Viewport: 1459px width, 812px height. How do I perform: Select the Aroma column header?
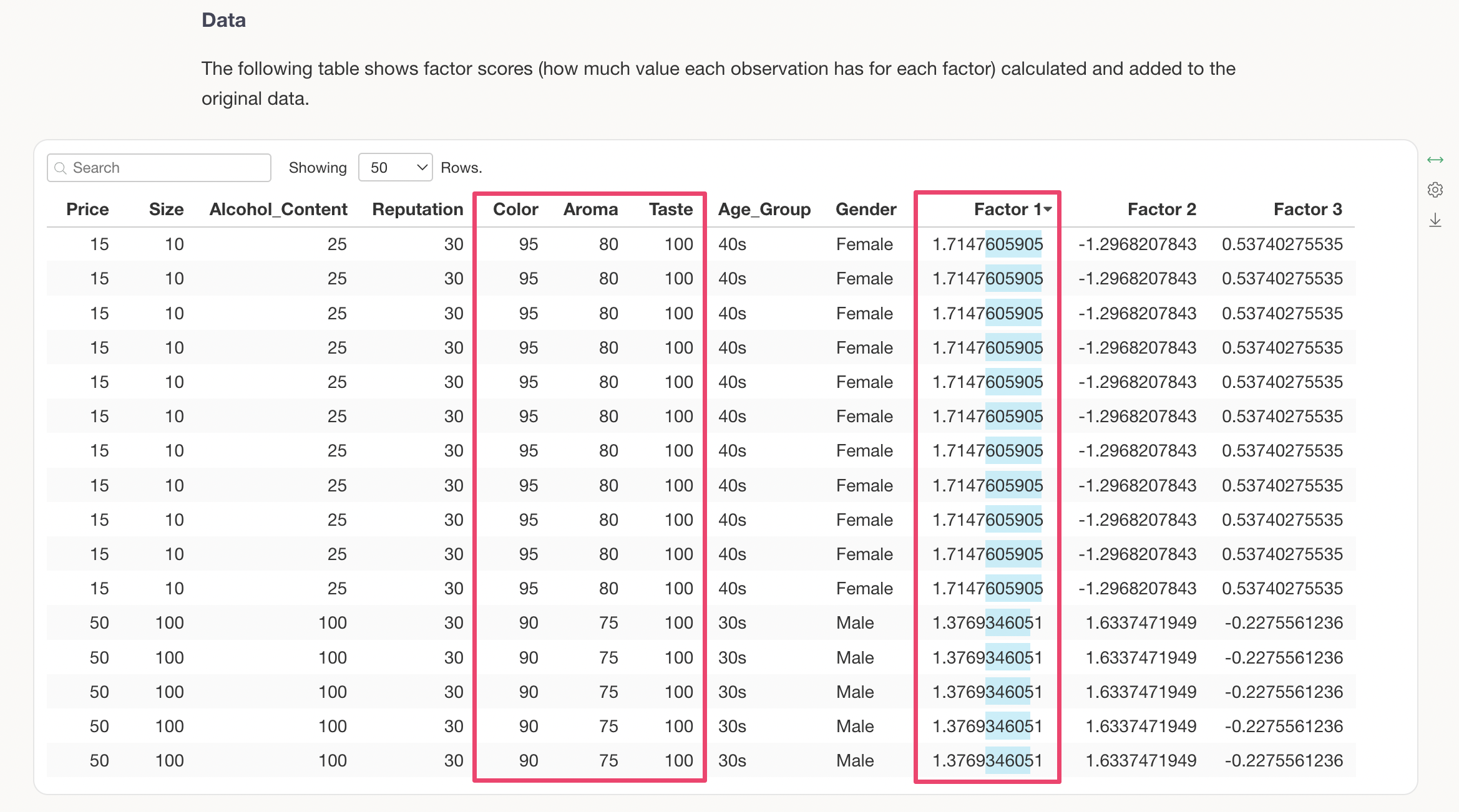pos(590,210)
